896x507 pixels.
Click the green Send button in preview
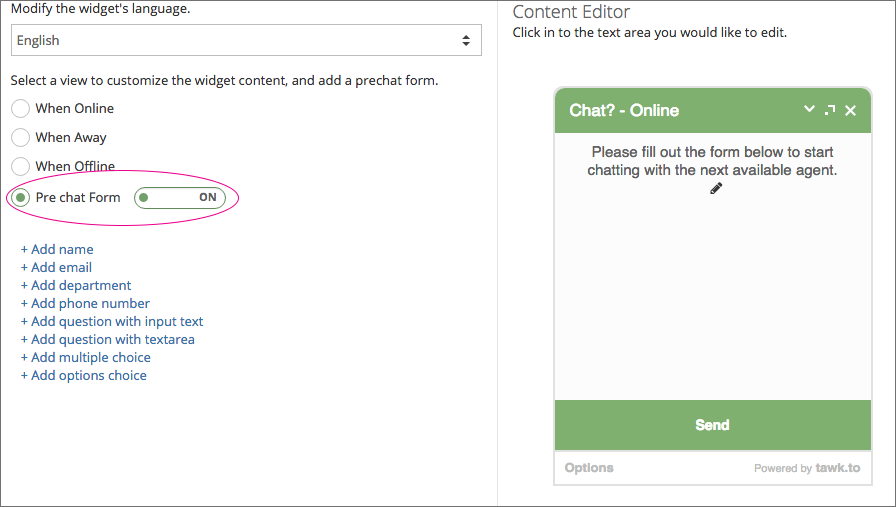[x=713, y=425]
